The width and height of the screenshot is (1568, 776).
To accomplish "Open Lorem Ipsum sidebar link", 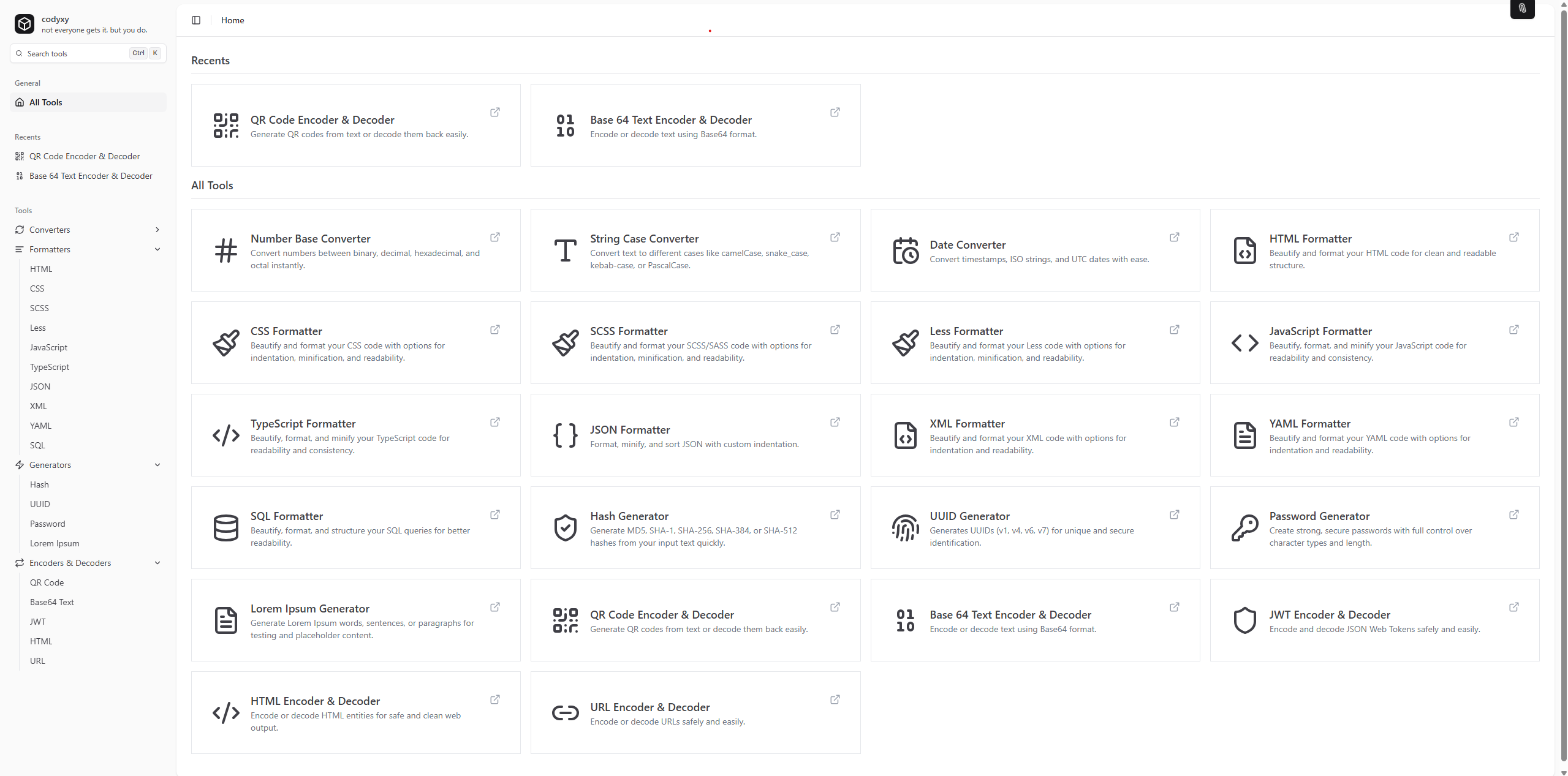I will point(55,543).
